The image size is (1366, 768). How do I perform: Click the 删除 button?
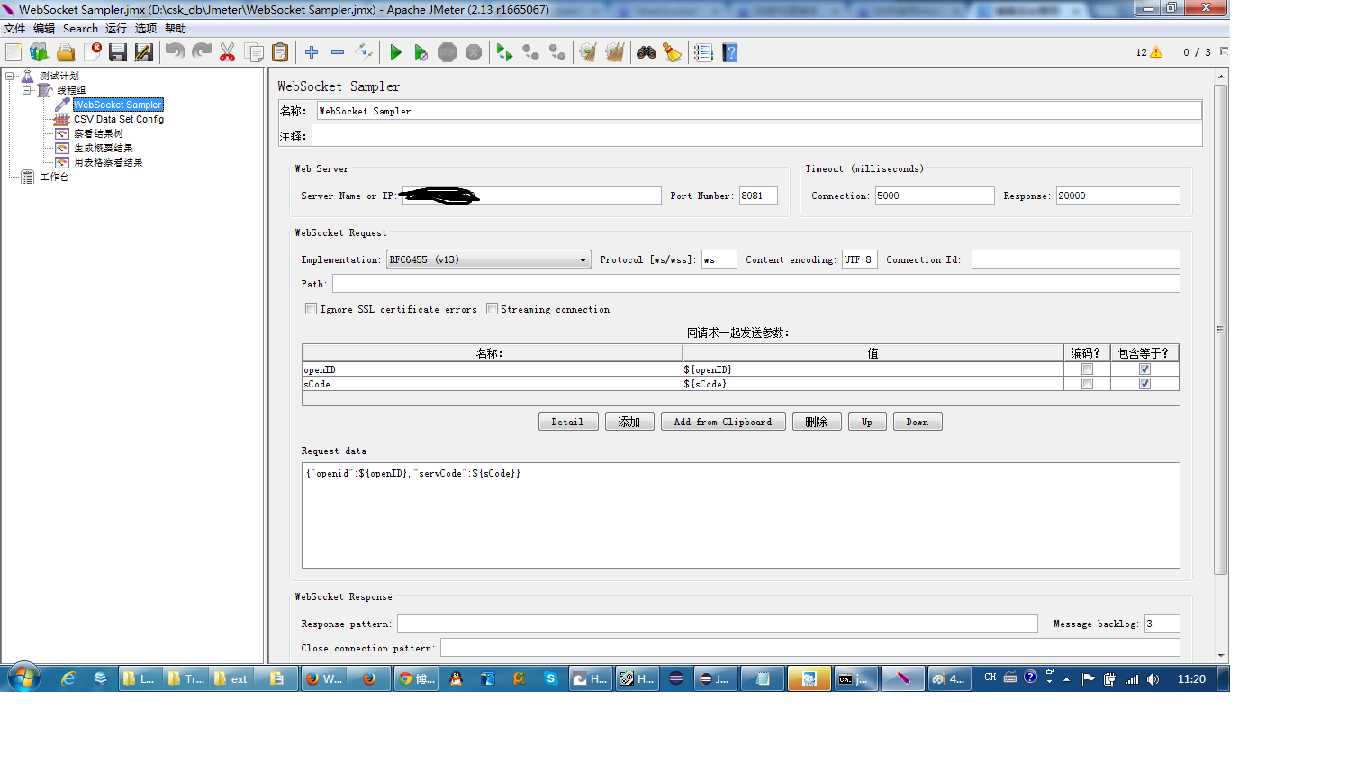(816, 422)
